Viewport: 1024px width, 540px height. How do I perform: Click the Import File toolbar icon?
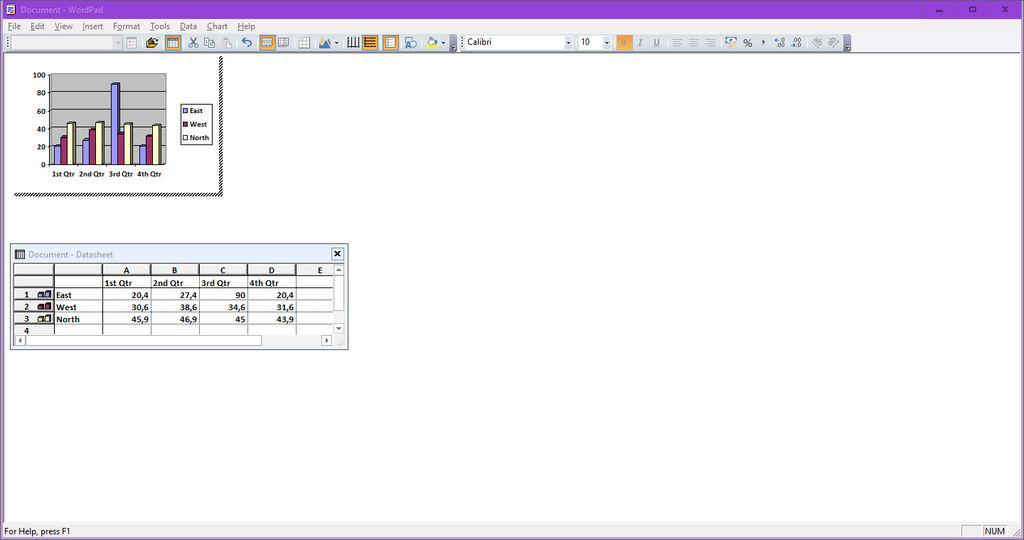(152, 42)
